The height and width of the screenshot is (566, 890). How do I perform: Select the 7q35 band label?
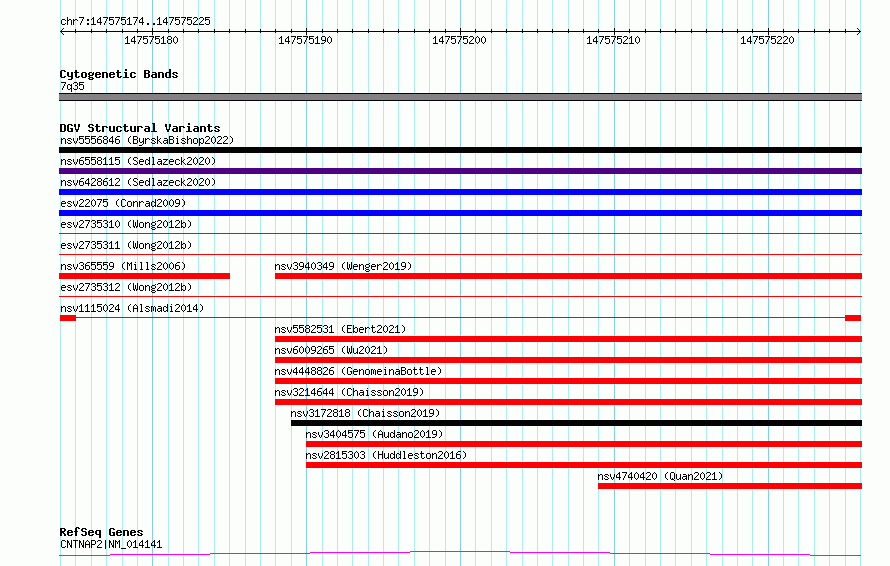[x=72, y=86]
